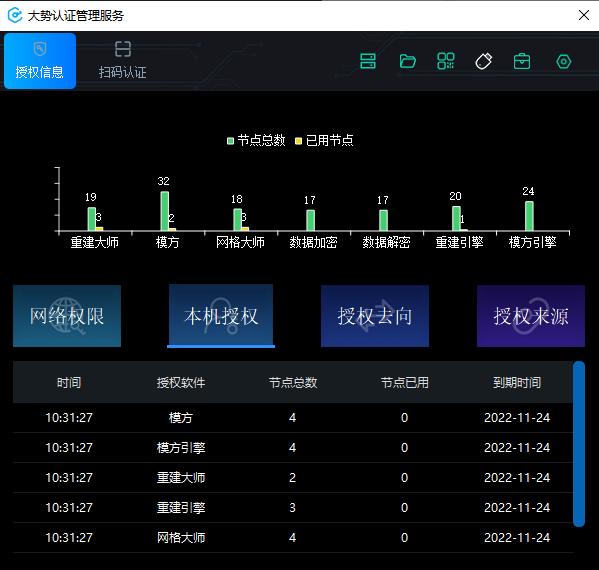
Task: Select the 本机授权 card
Action: click(221, 316)
